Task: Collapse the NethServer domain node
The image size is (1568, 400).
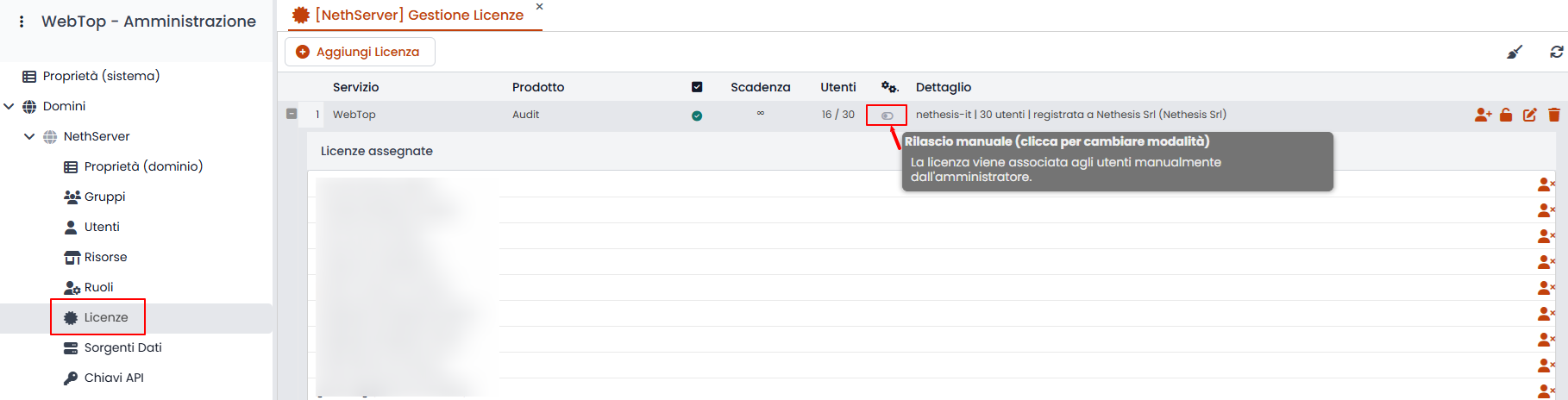Action: 29,136
